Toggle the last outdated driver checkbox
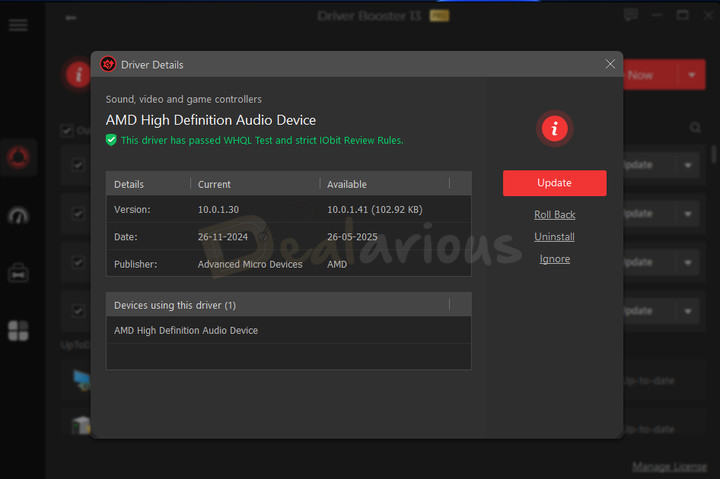The height and width of the screenshot is (479, 720). 79,309
